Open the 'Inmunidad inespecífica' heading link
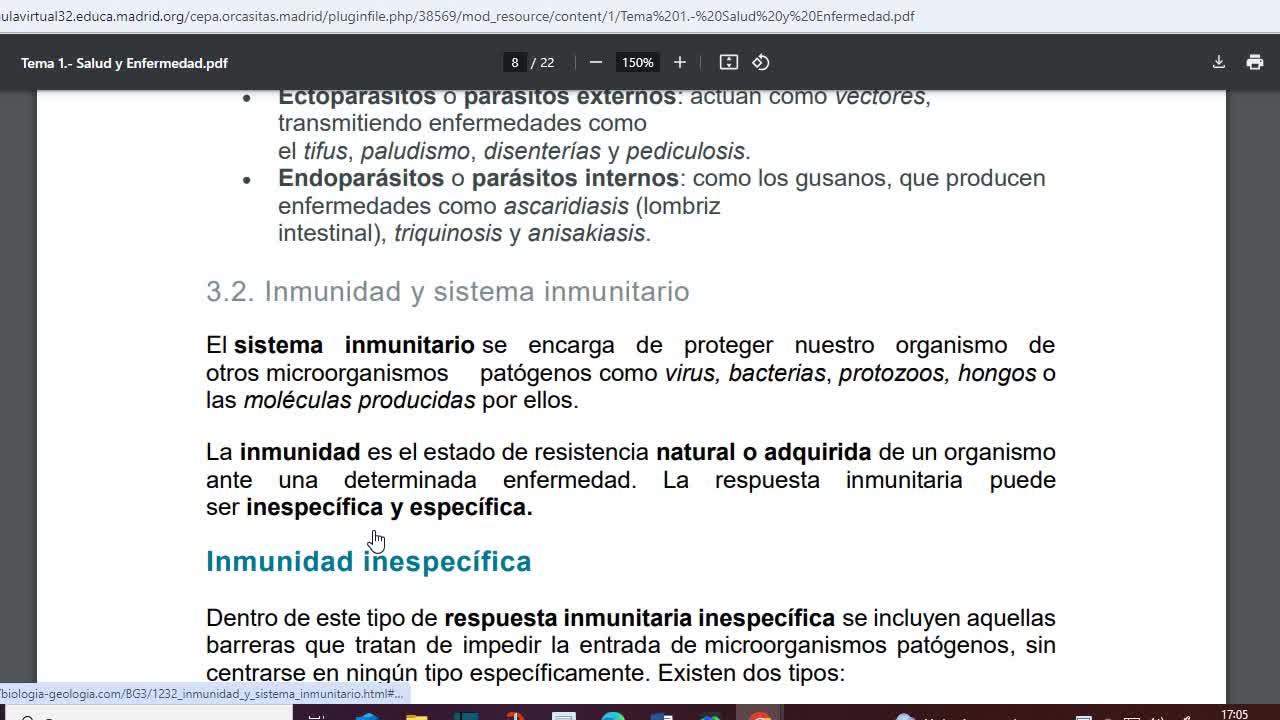The image size is (1280, 720). click(368, 562)
